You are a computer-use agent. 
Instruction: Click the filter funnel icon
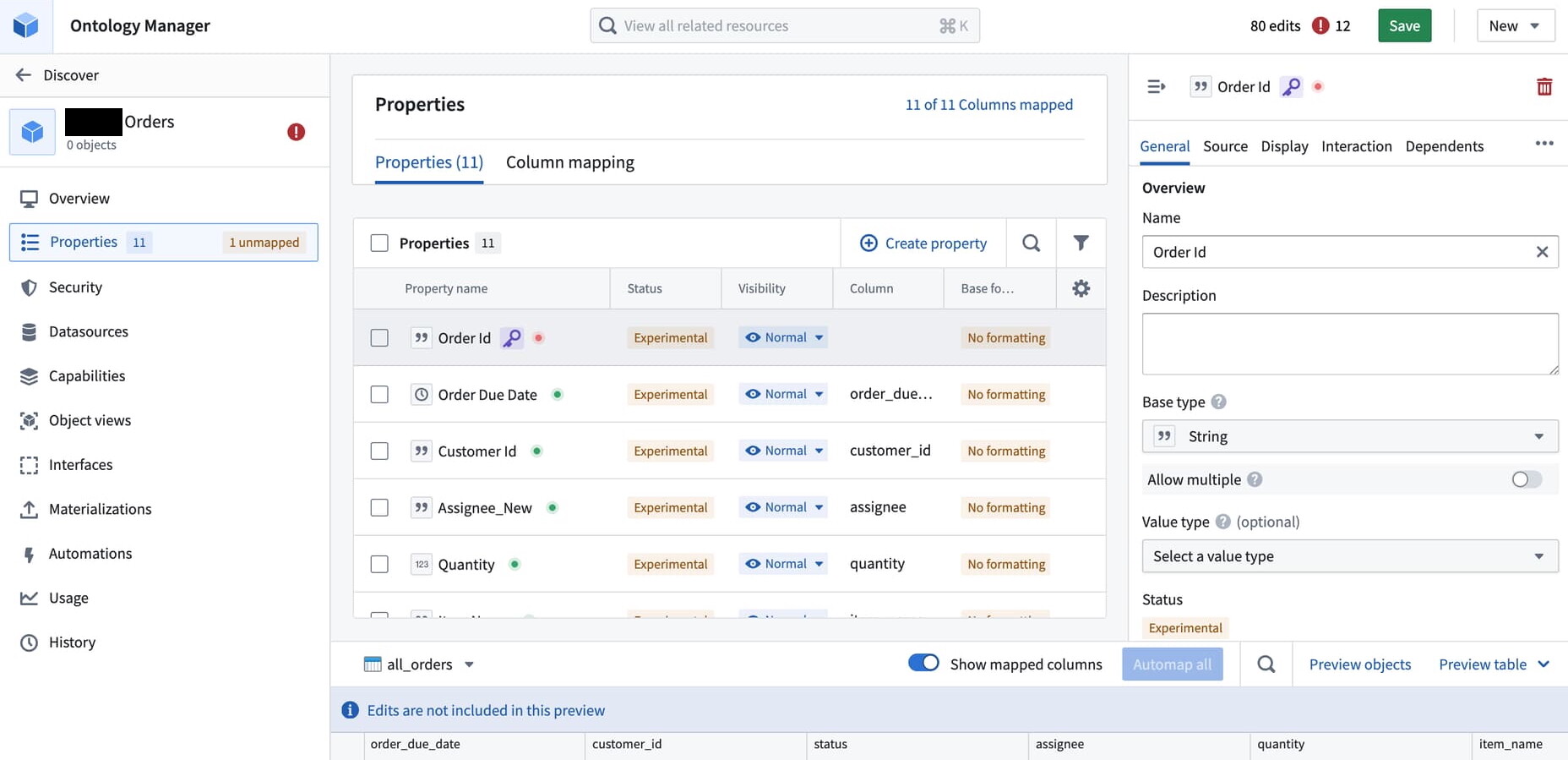[1081, 243]
